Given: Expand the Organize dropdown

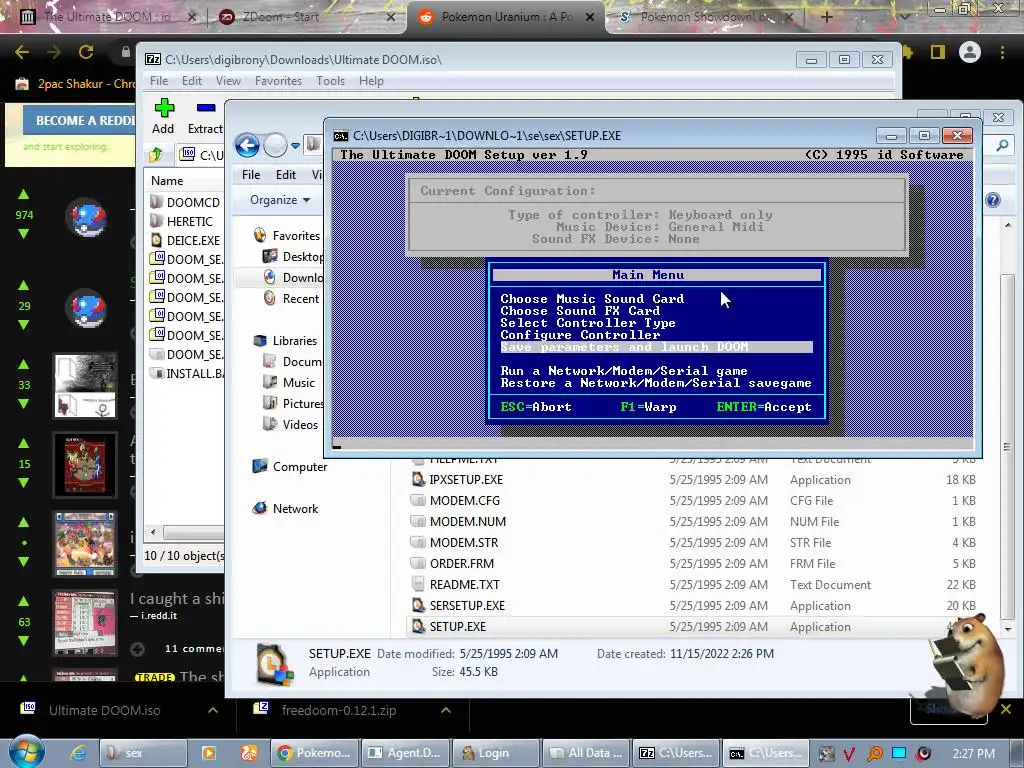Looking at the screenshot, I should (280, 200).
